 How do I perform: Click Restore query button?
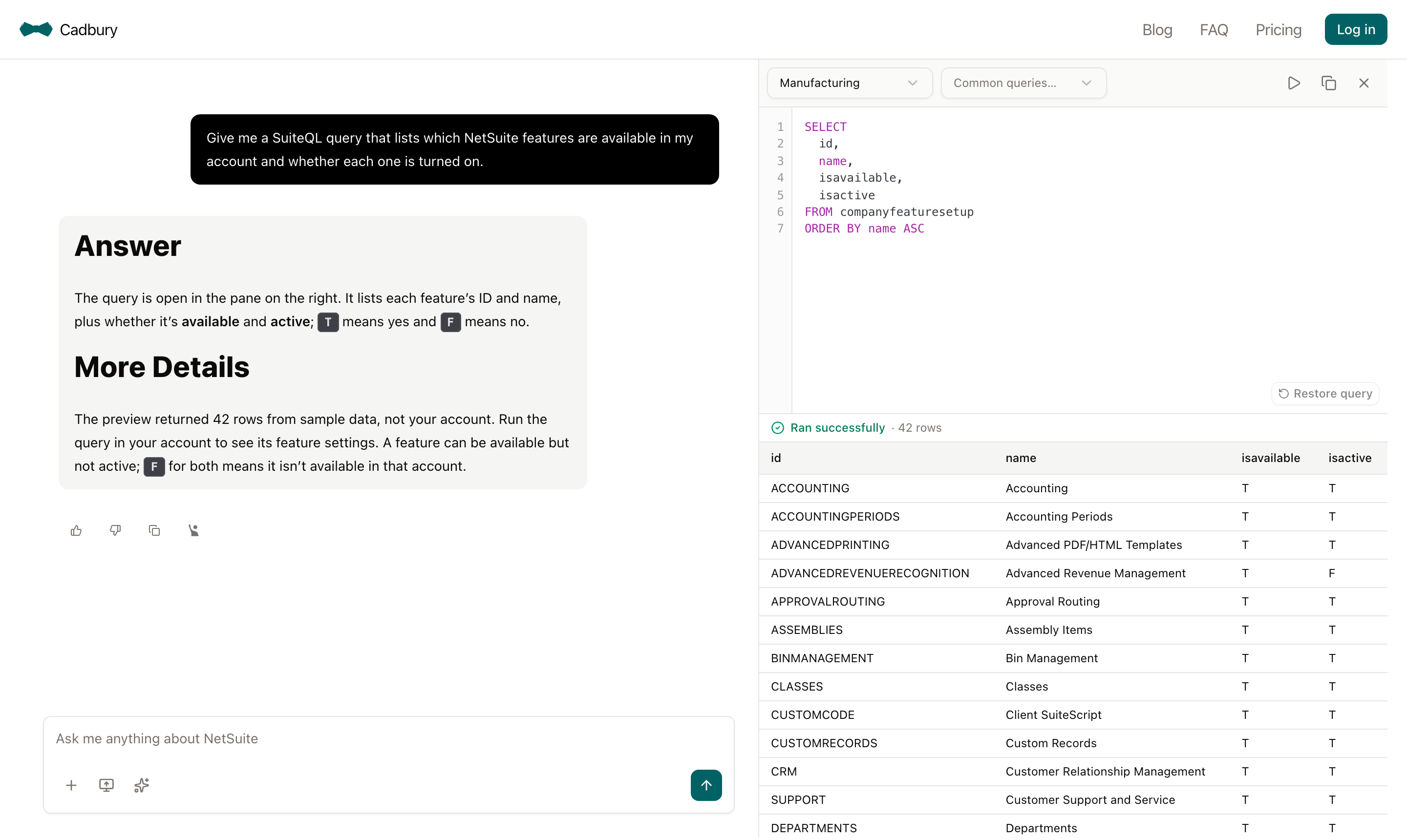click(1325, 394)
